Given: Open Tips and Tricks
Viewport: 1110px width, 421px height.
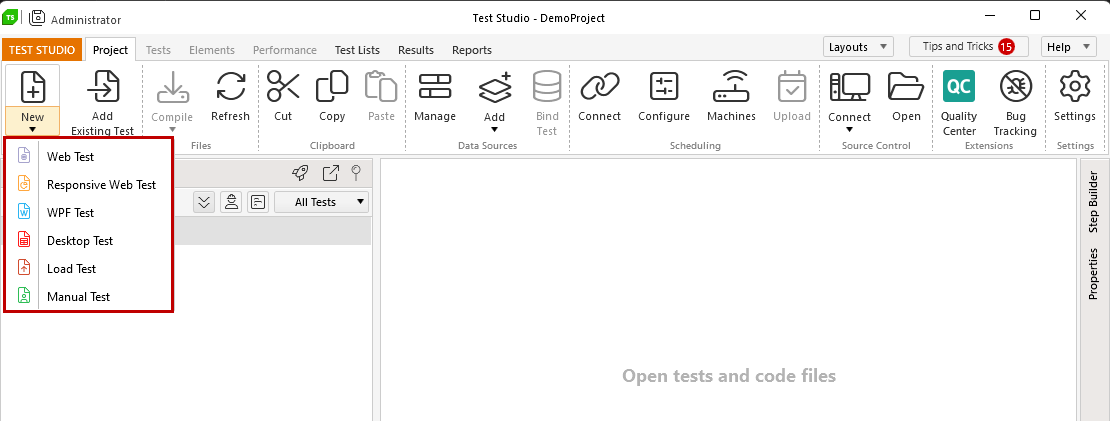Looking at the screenshot, I should (968, 47).
